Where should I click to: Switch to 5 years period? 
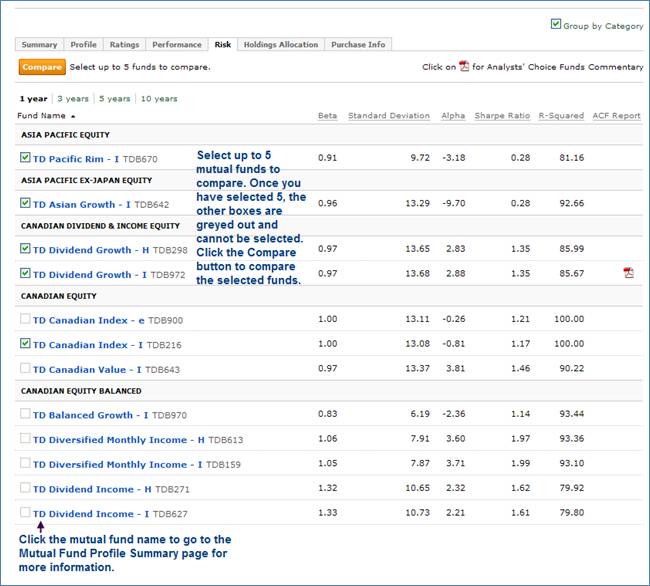click(x=114, y=99)
